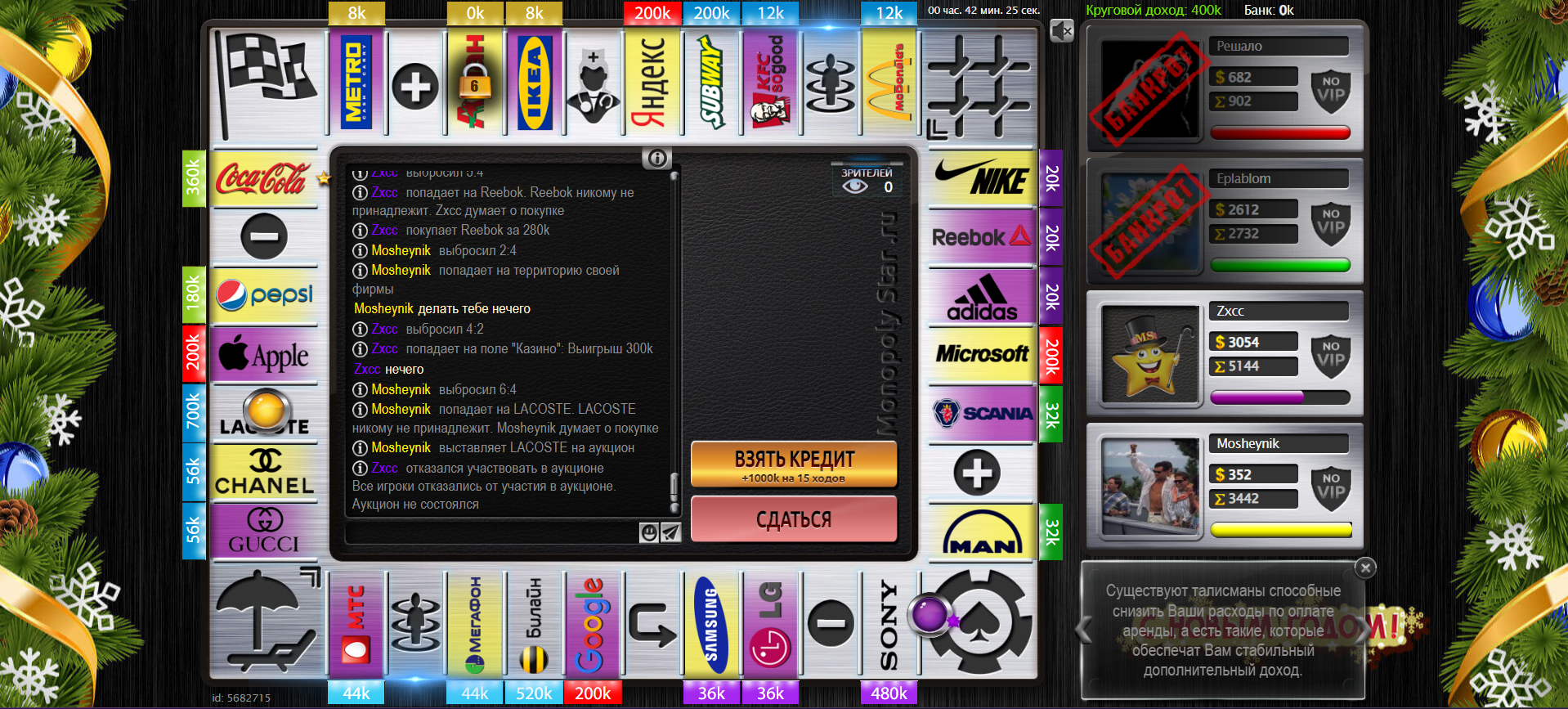Click the Reebok tile

pyautogui.click(x=982, y=236)
